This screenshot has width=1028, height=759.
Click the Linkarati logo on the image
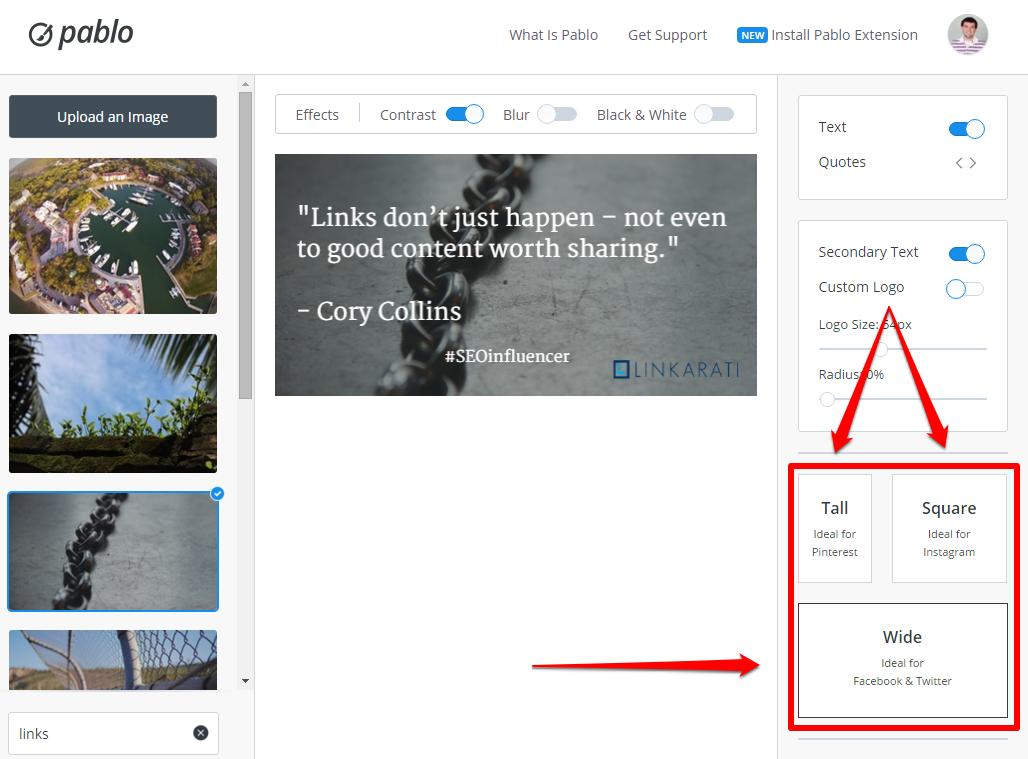(x=675, y=369)
